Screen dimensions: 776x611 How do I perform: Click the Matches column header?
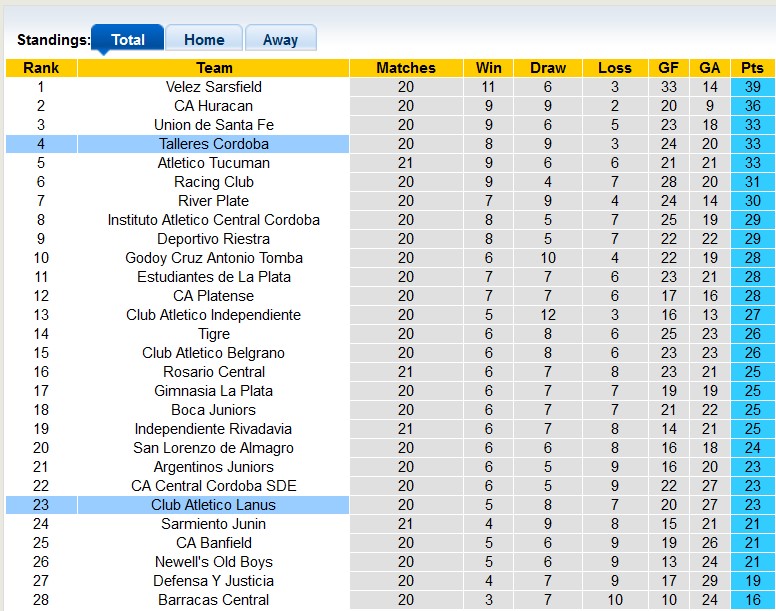[406, 68]
